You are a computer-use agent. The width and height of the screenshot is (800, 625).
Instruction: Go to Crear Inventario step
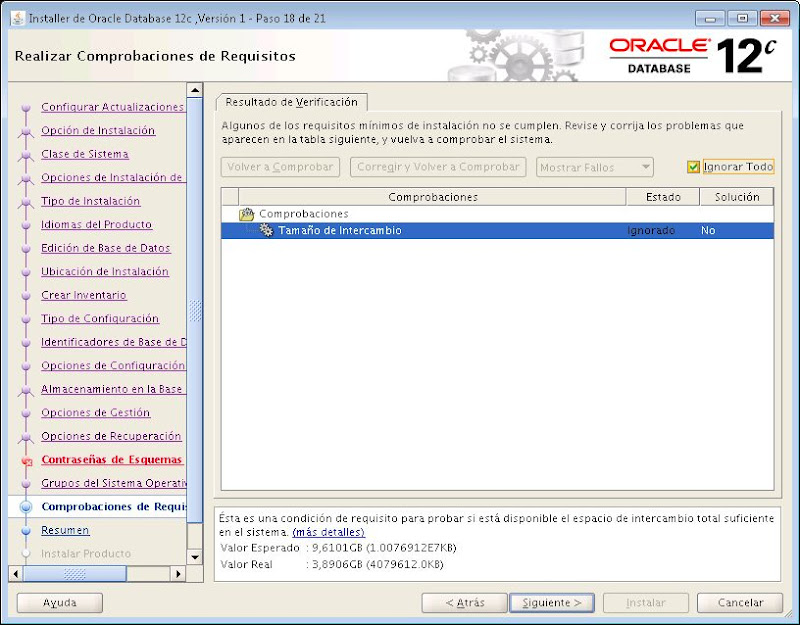point(84,295)
